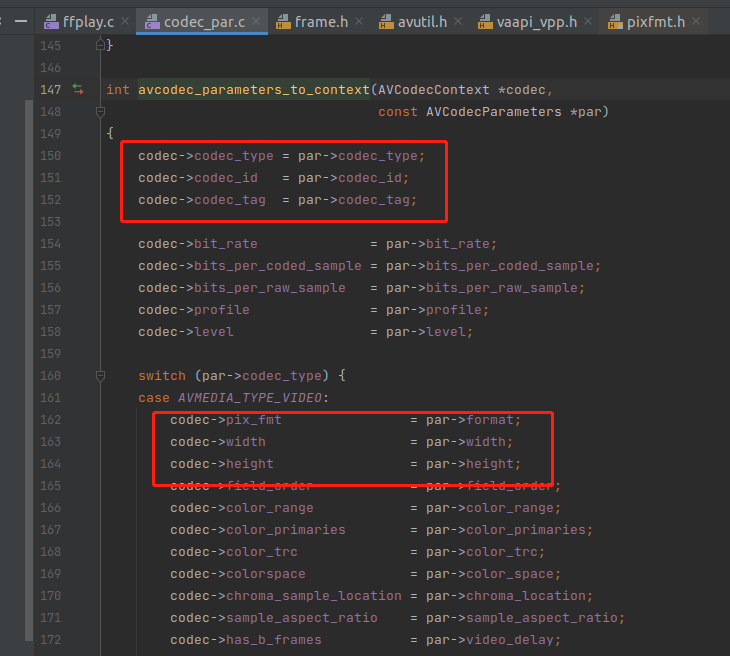This screenshot has height=656, width=730.
Task: Click codec->color_range on line 166
Action: [x=242, y=507]
